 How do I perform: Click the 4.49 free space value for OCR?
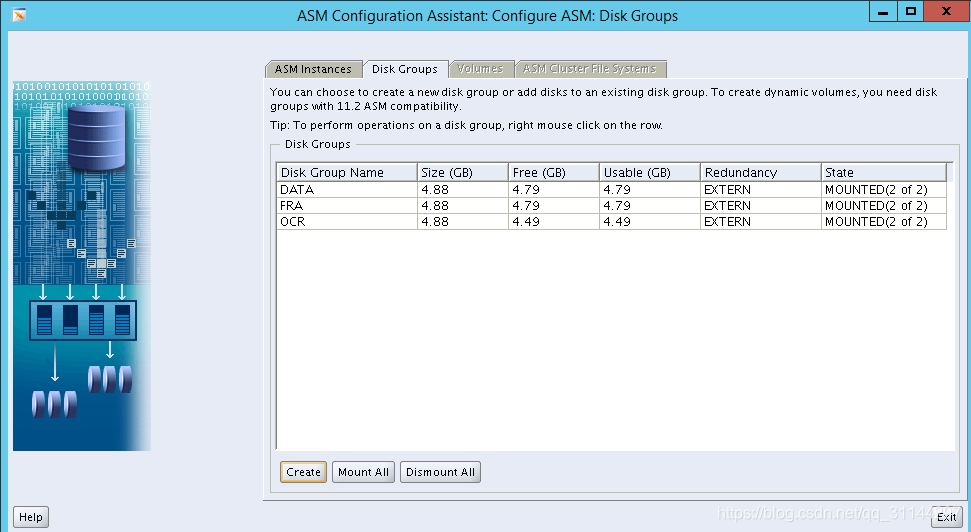554,222
